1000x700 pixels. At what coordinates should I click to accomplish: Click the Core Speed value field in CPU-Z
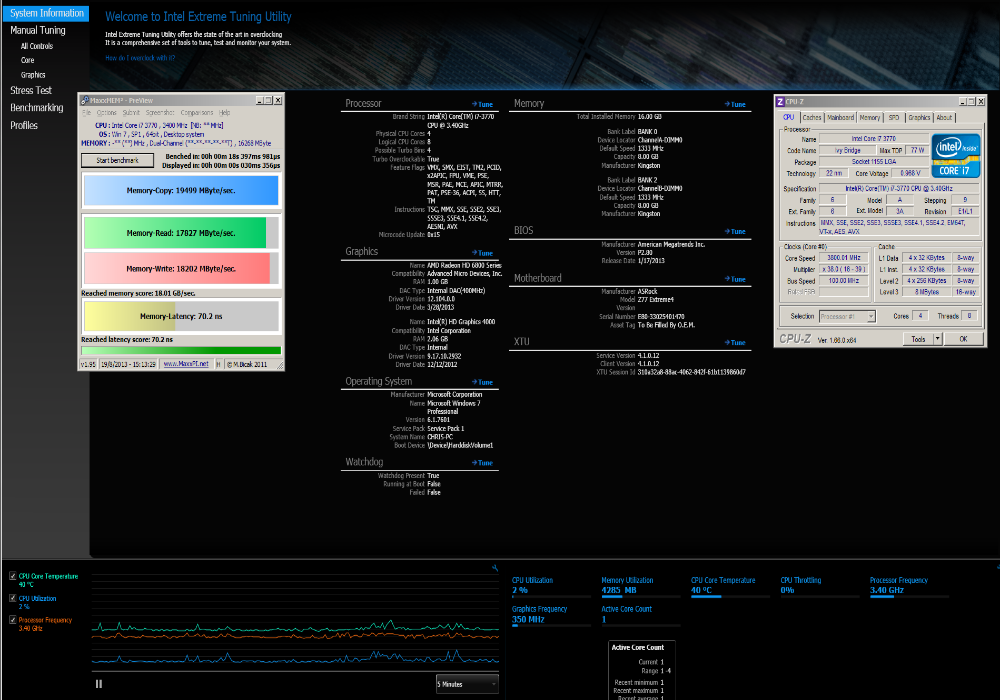[844, 258]
